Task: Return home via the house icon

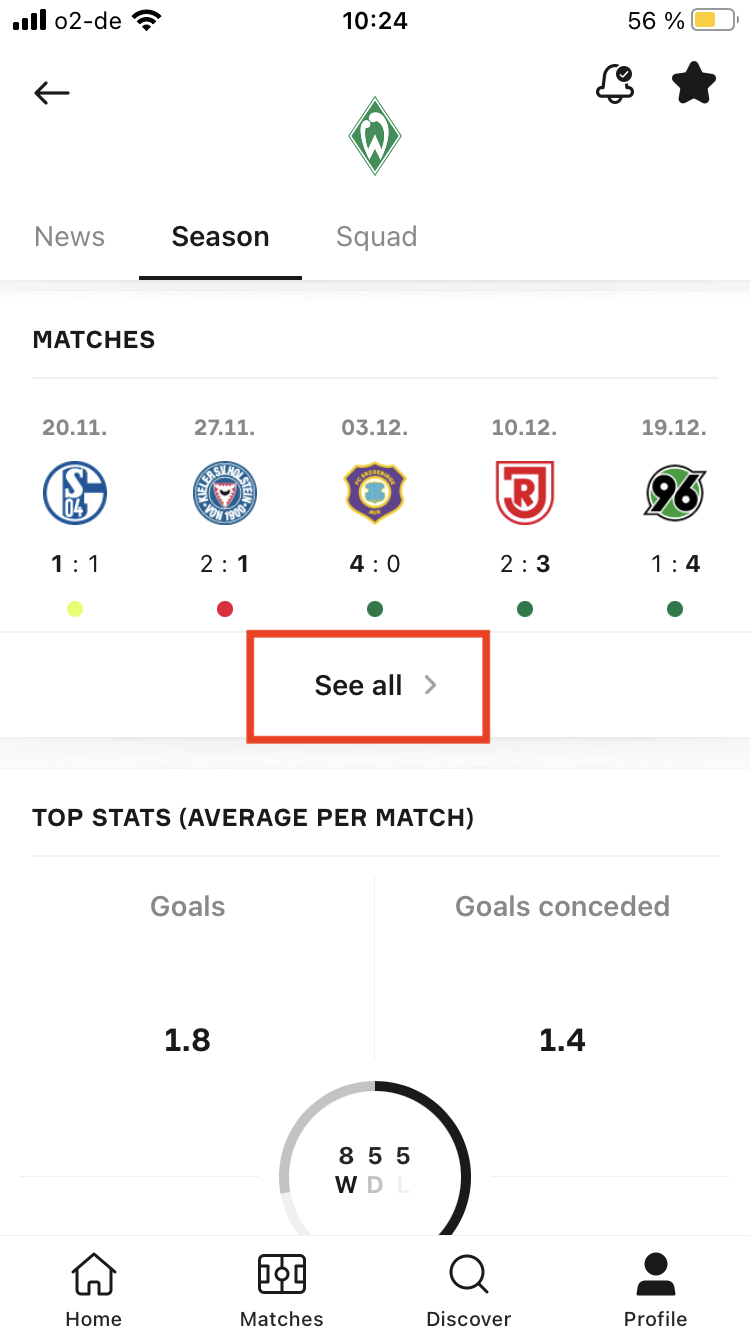Action: [x=93, y=1287]
